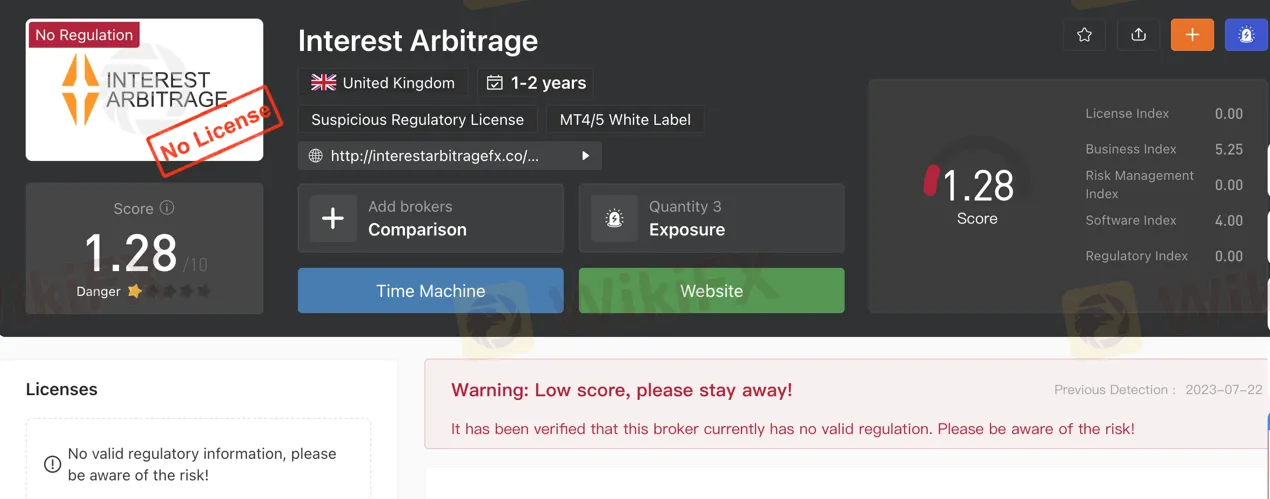This screenshot has height=499, width=1270.
Task: Click the star favorite icon
Action: point(1084,35)
